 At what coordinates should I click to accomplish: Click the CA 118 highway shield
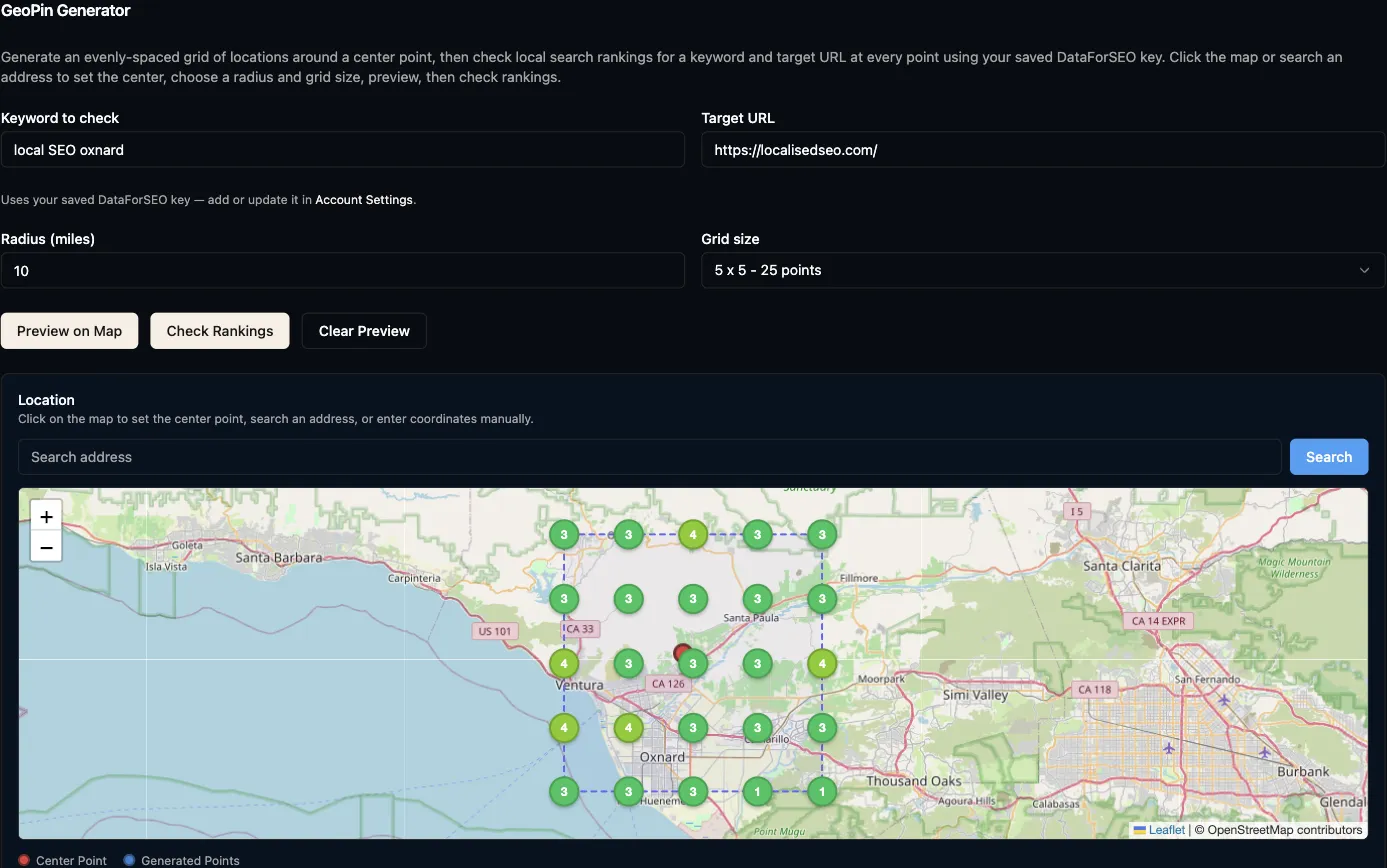pyautogui.click(x=1095, y=689)
